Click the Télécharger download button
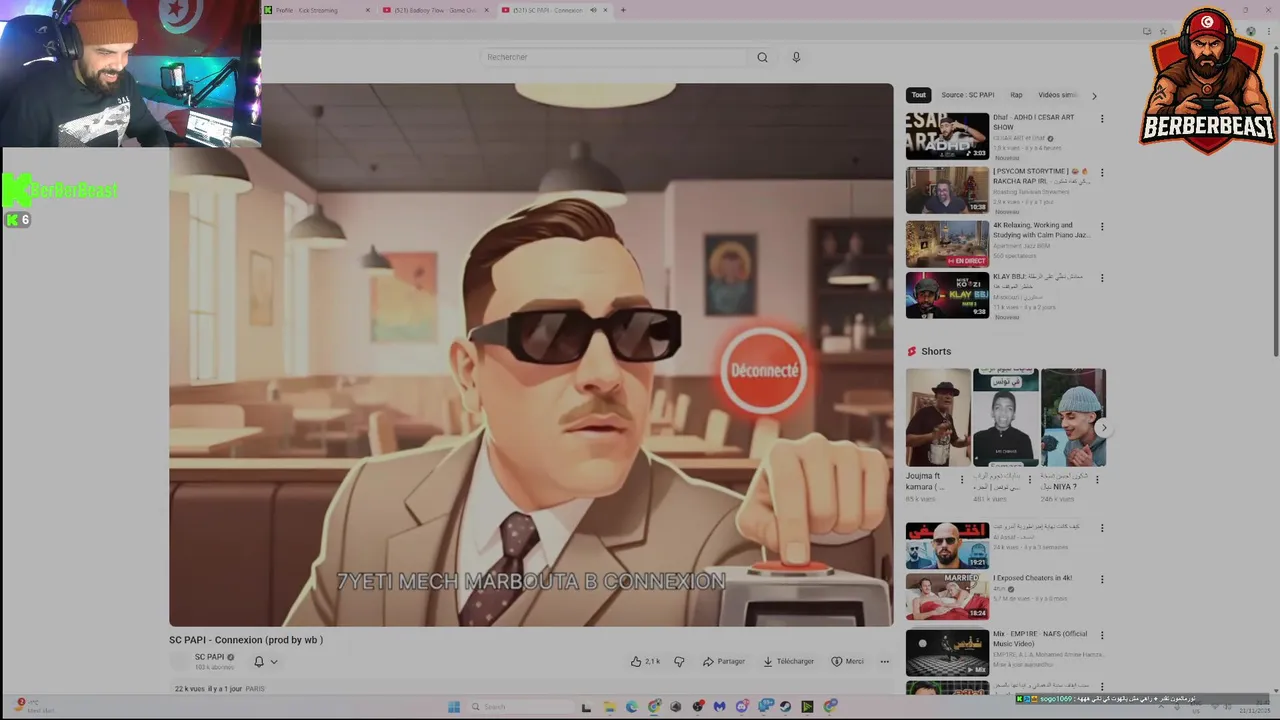 pyautogui.click(x=788, y=661)
